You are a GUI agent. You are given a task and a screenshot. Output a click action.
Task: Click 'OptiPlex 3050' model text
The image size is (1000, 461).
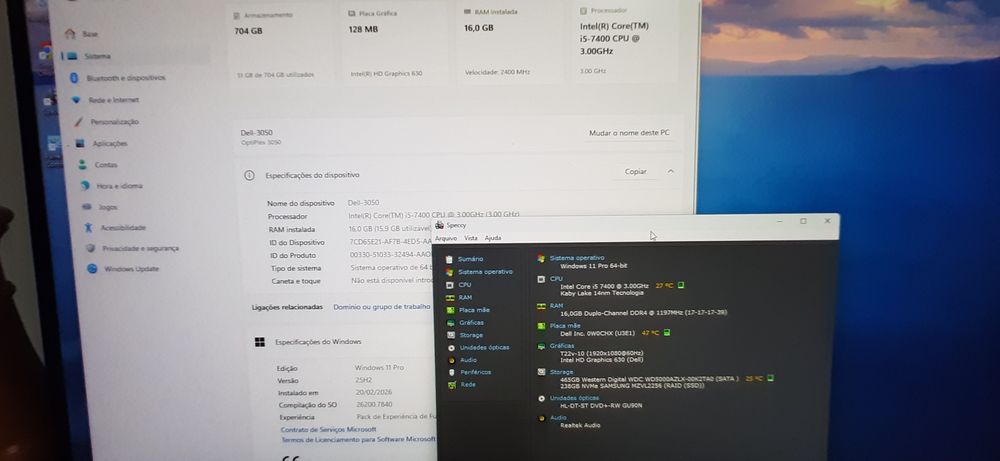(261, 143)
